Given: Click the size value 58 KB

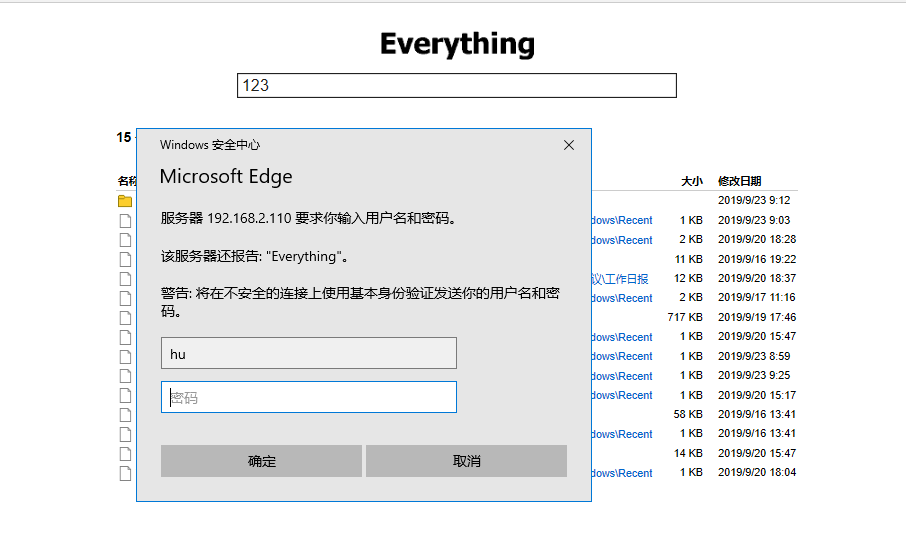Looking at the screenshot, I should point(688,414).
